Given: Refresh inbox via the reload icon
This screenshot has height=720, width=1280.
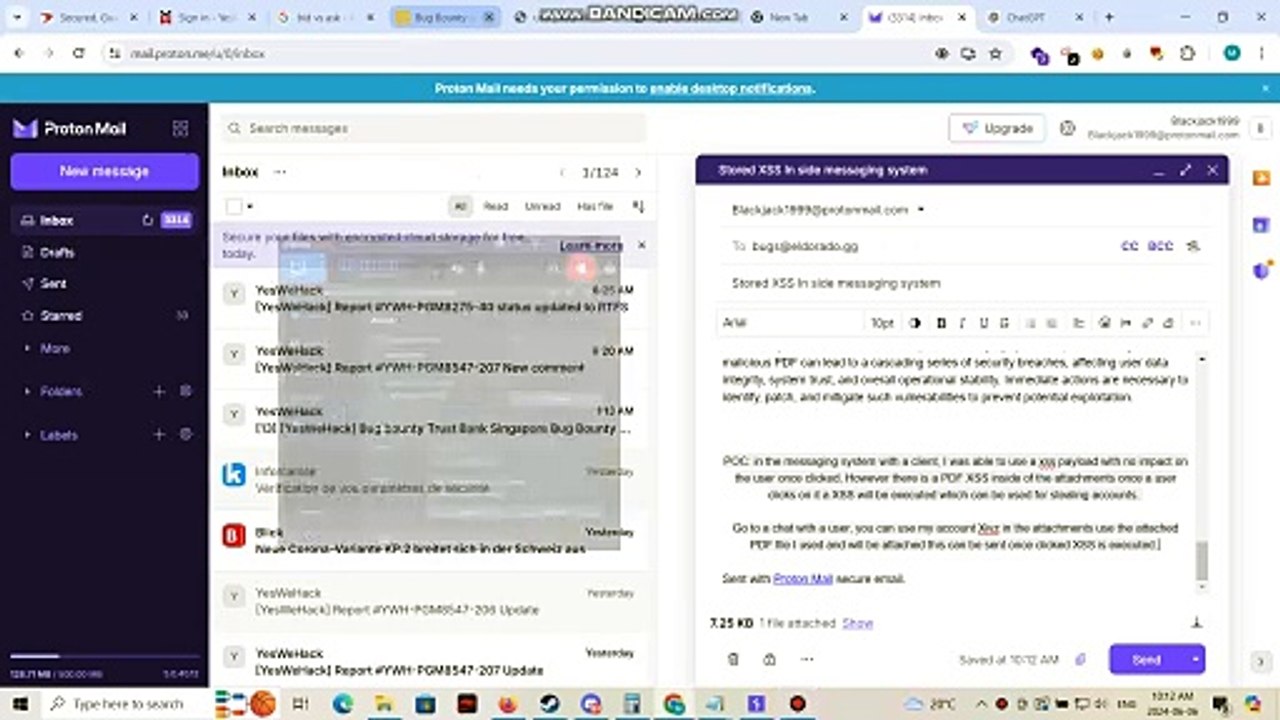Looking at the screenshot, I should click(x=148, y=220).
